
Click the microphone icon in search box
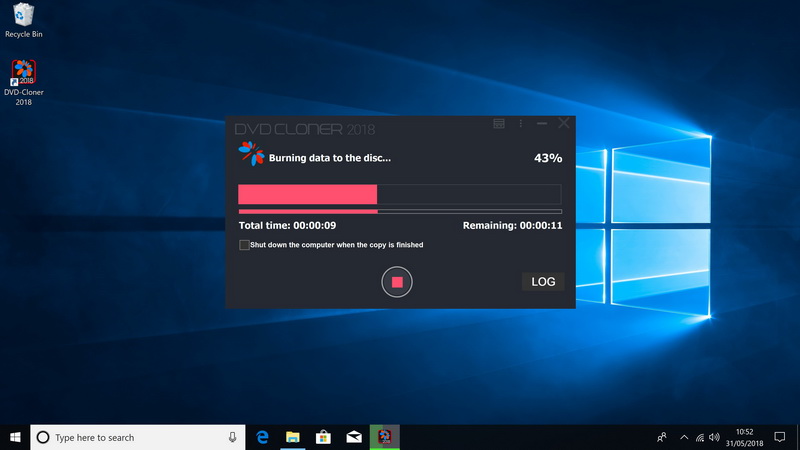pyautogui.click(x=232, y=437)
